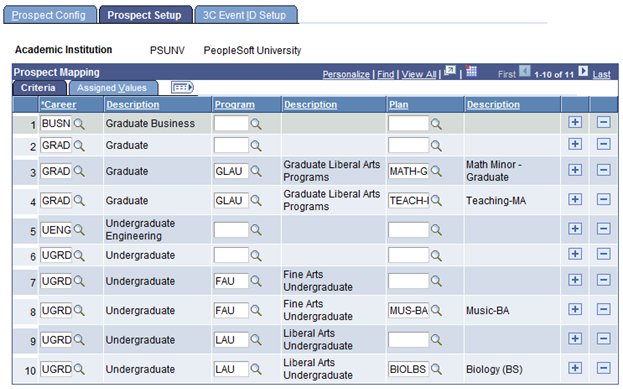Open career lookup in row 1 BUSN
This screenshot has height=389, width=623.
[79, 124]
